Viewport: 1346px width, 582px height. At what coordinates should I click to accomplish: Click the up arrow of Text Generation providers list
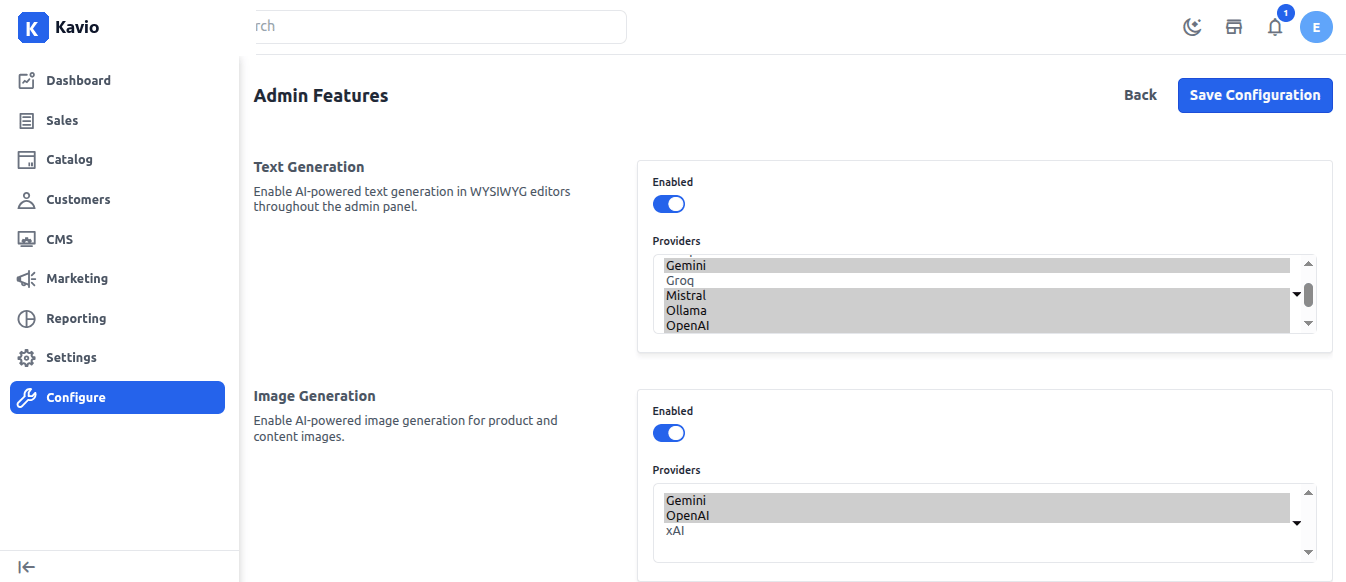(x=1308, y=264)
